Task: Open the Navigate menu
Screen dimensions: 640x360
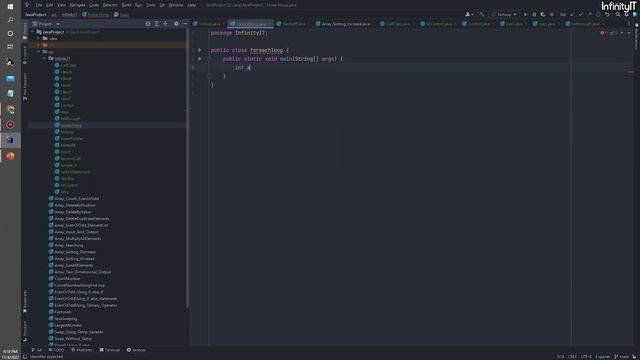Action: tap(77, 5)
